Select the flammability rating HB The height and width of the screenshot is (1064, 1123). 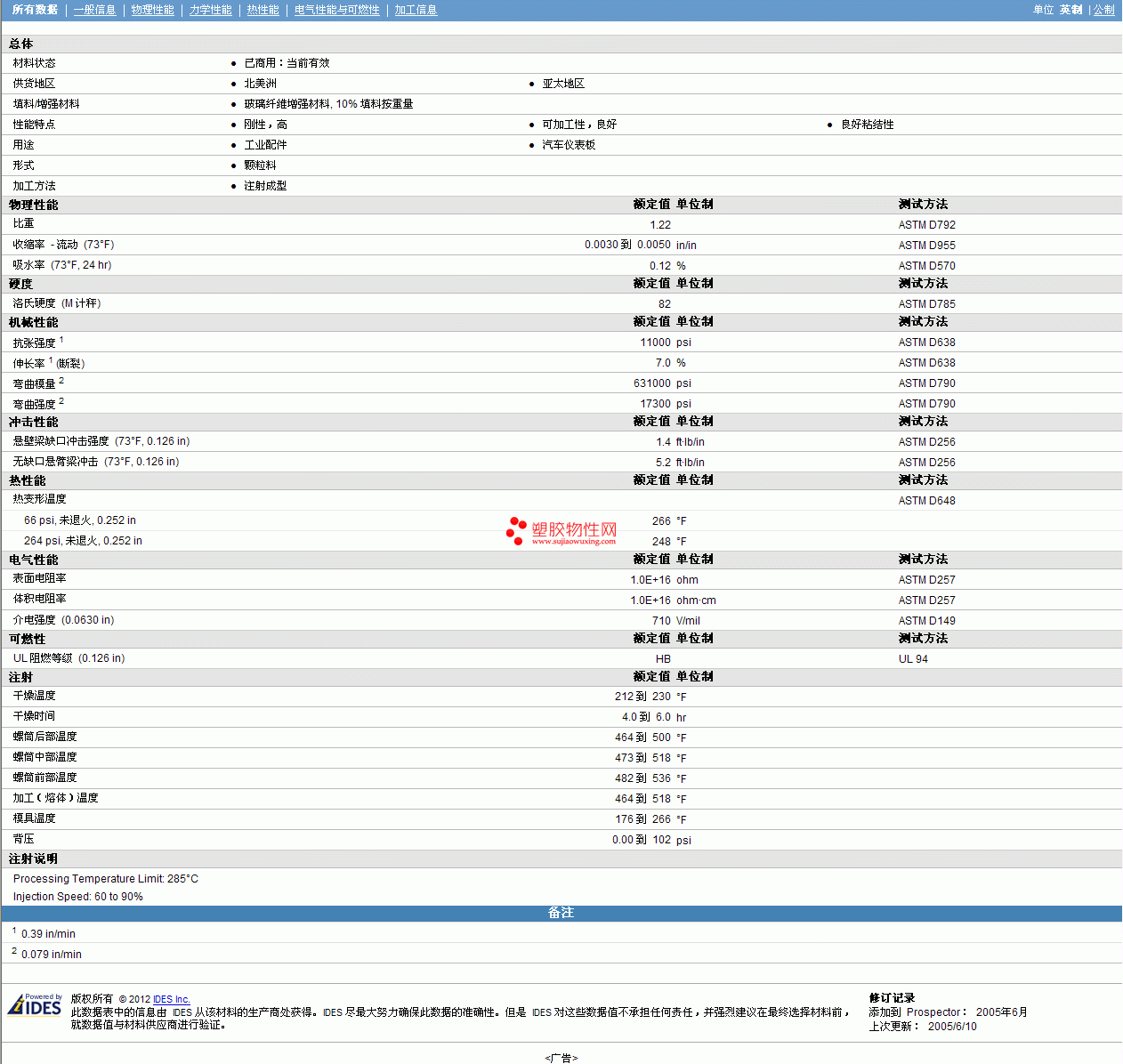[x=663, y=659]
